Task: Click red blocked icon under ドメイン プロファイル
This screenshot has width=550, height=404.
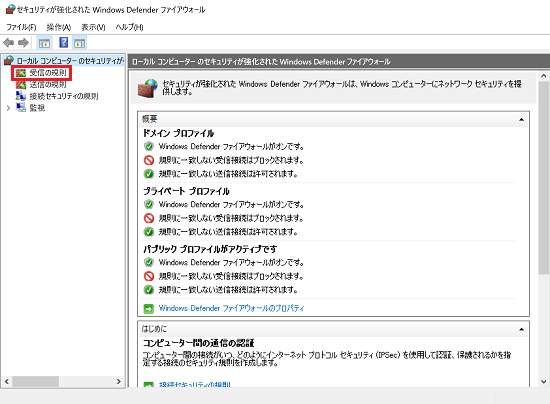Action: point(149,160)
